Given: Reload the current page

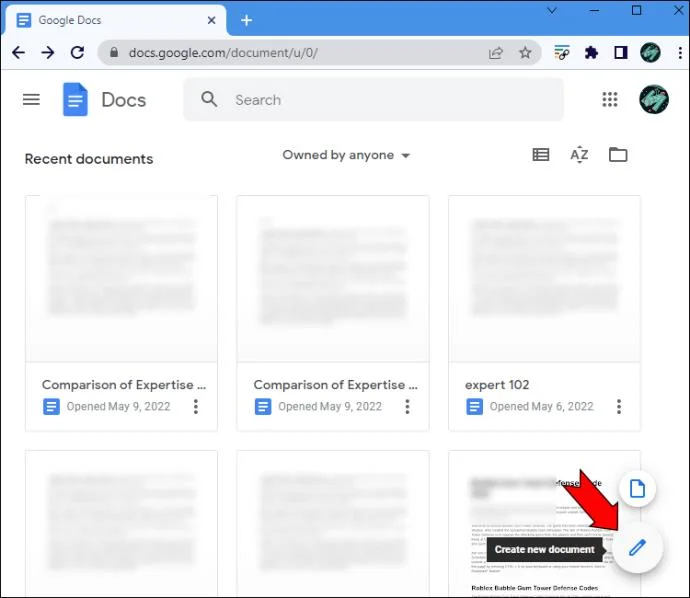Looking at the screenshot, I should [77, 53].
